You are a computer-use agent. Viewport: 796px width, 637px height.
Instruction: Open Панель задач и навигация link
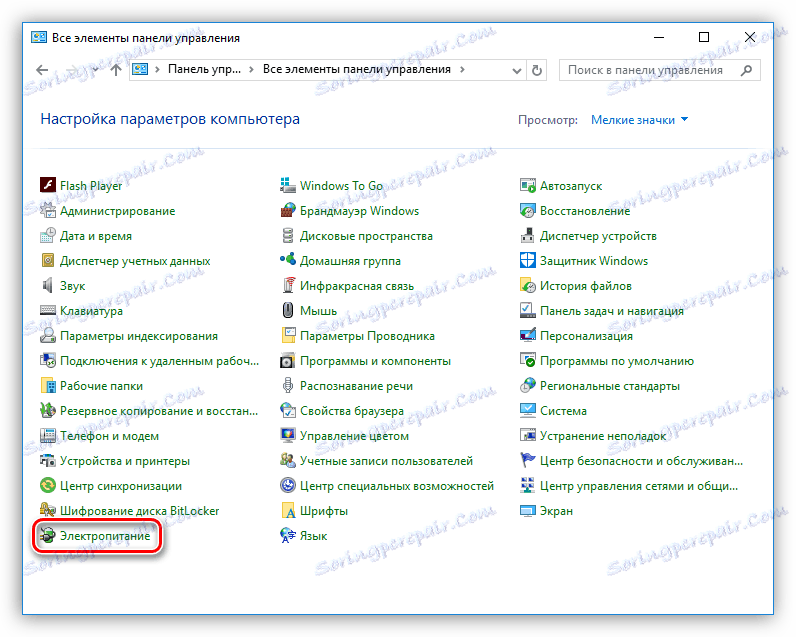(x=612, y=311)
